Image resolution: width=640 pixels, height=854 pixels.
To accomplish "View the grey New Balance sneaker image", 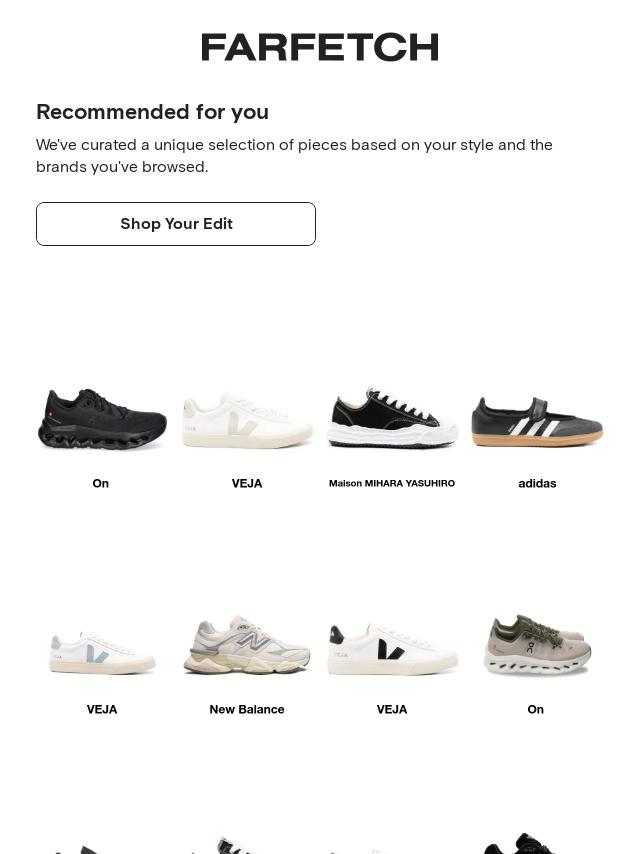I will pos(247,646).
